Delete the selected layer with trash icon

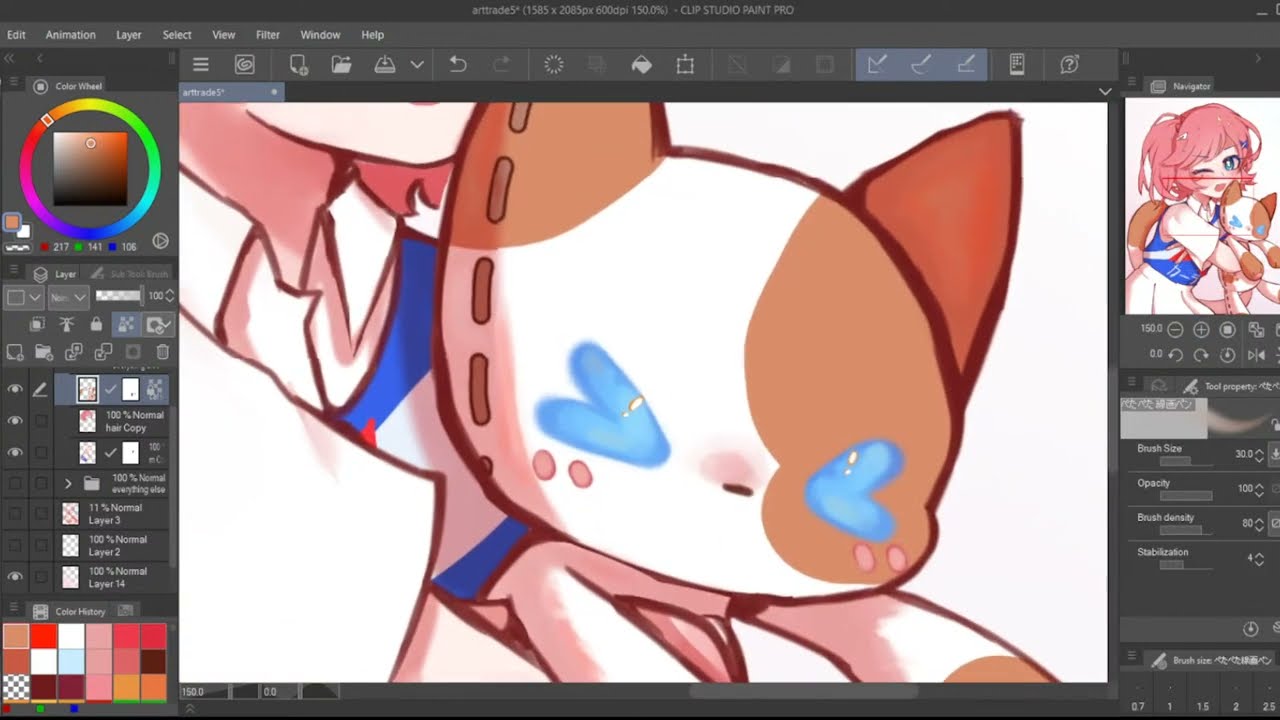[163, 352]
